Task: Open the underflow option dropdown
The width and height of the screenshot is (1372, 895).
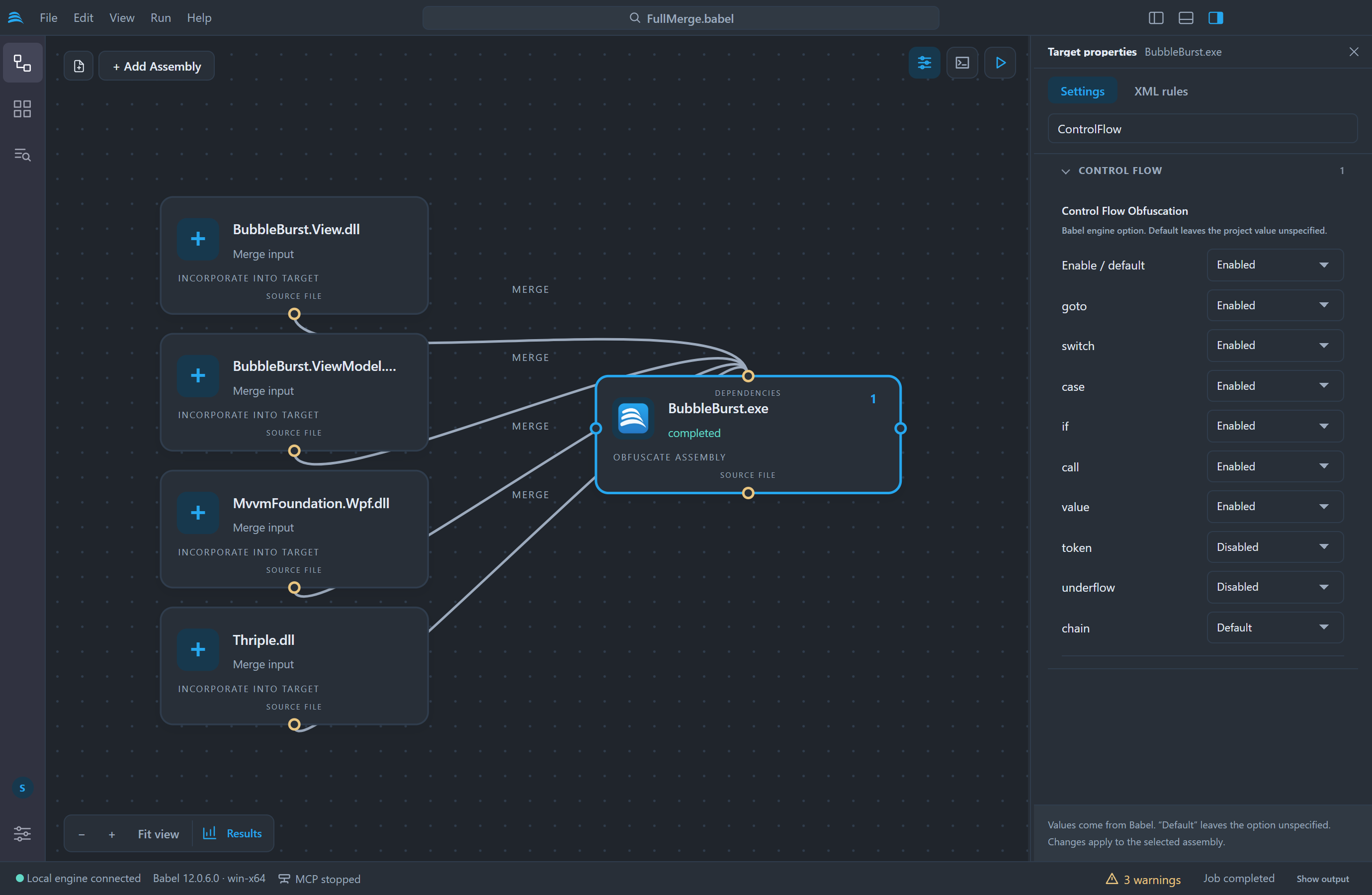Action: pos(1275,587)
